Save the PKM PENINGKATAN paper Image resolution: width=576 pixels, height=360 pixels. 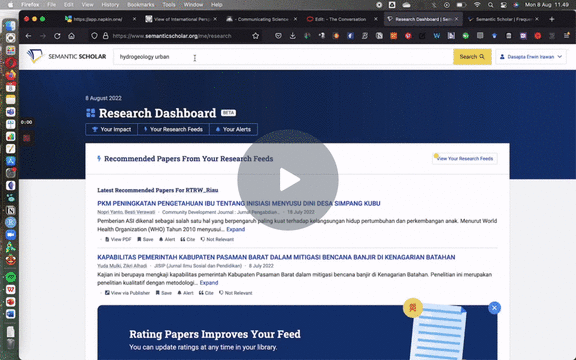(145, 239)
